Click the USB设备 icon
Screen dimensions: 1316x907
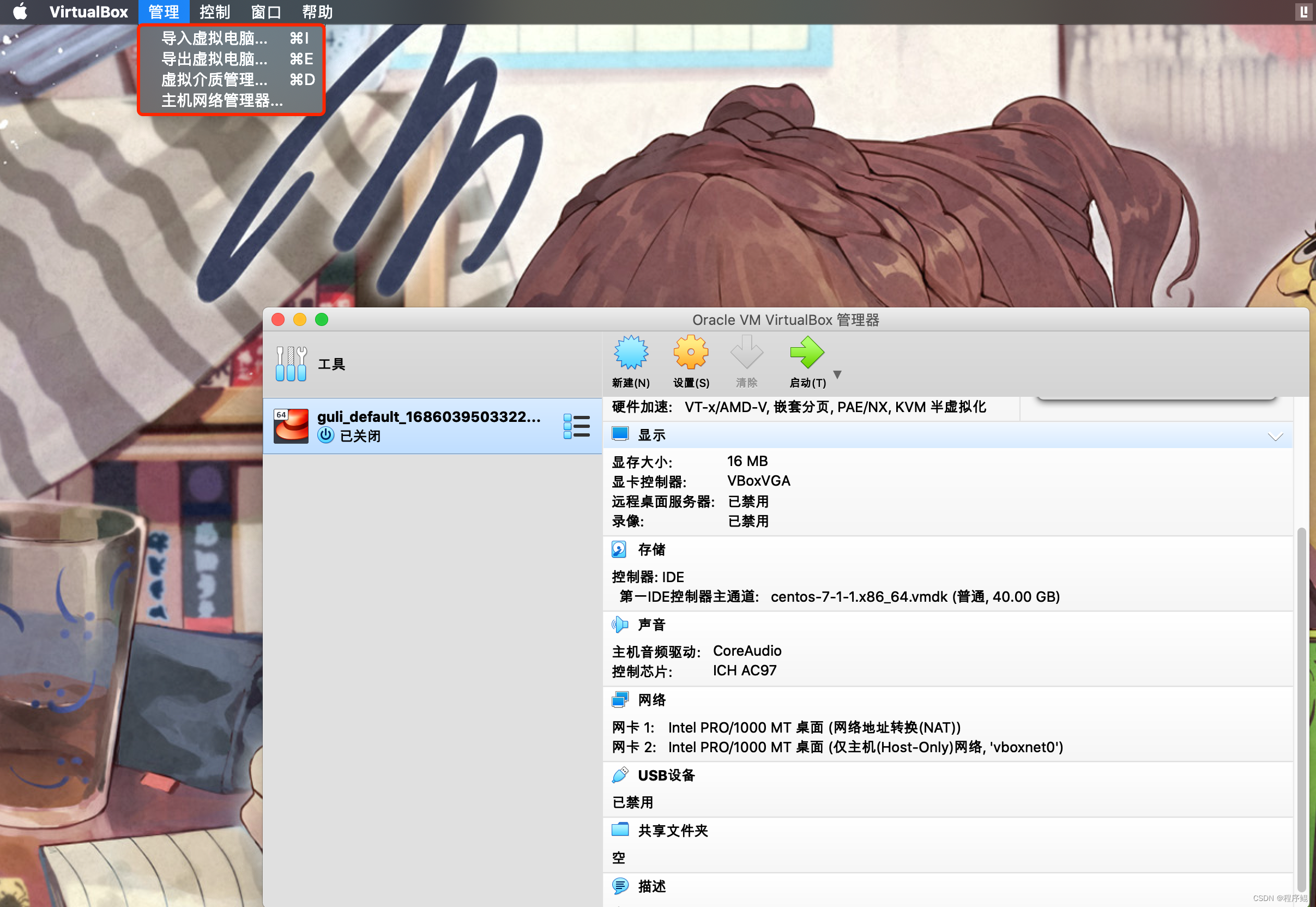coord(620,775)
